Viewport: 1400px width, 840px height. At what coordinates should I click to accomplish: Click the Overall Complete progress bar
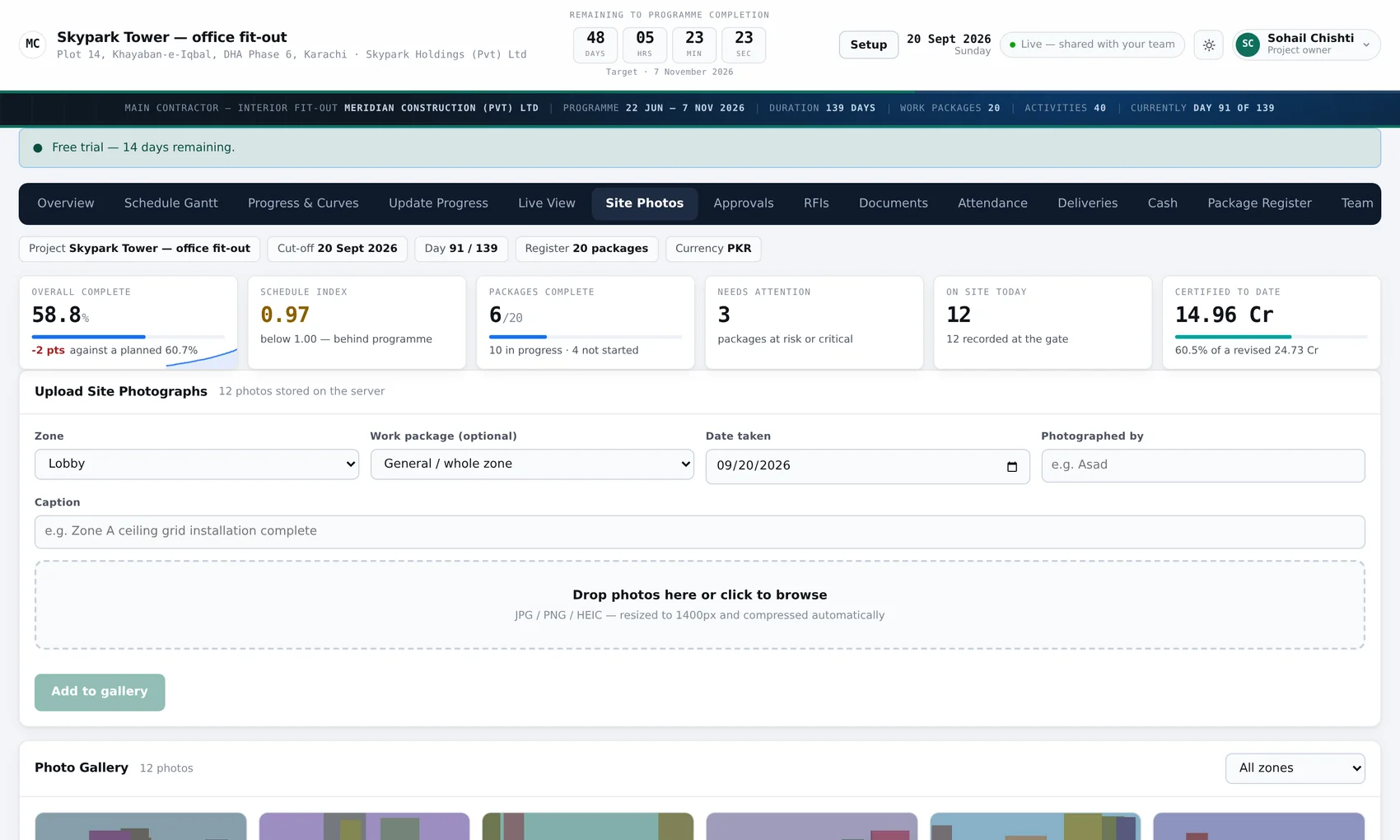(128, 337)
